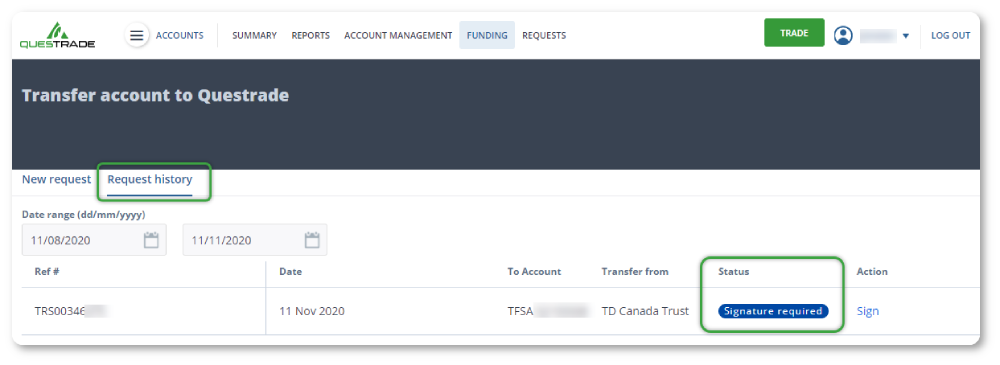This screenshot has width=1000, height=365.
Task: Click the 11 Nov 2020 date cell
Action: pyautogui.click(x=312, y=311)
